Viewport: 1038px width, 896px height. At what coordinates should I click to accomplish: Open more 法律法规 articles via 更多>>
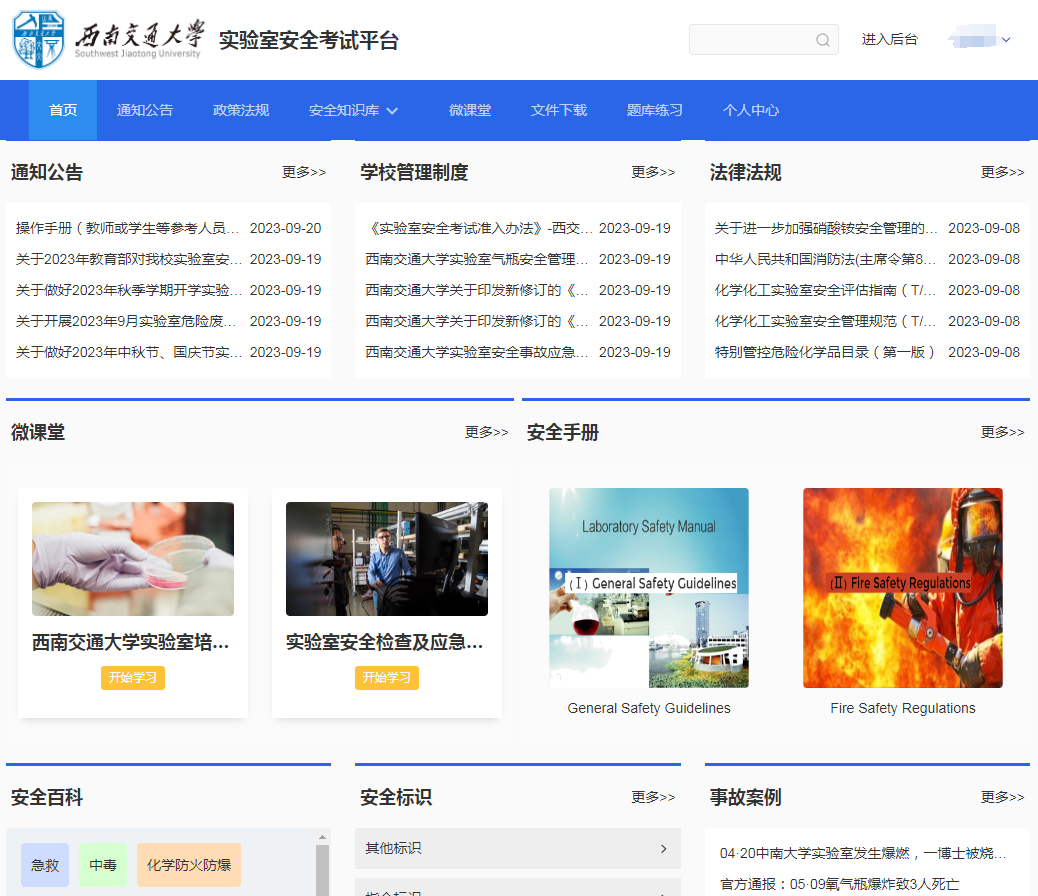[1002, 172]
